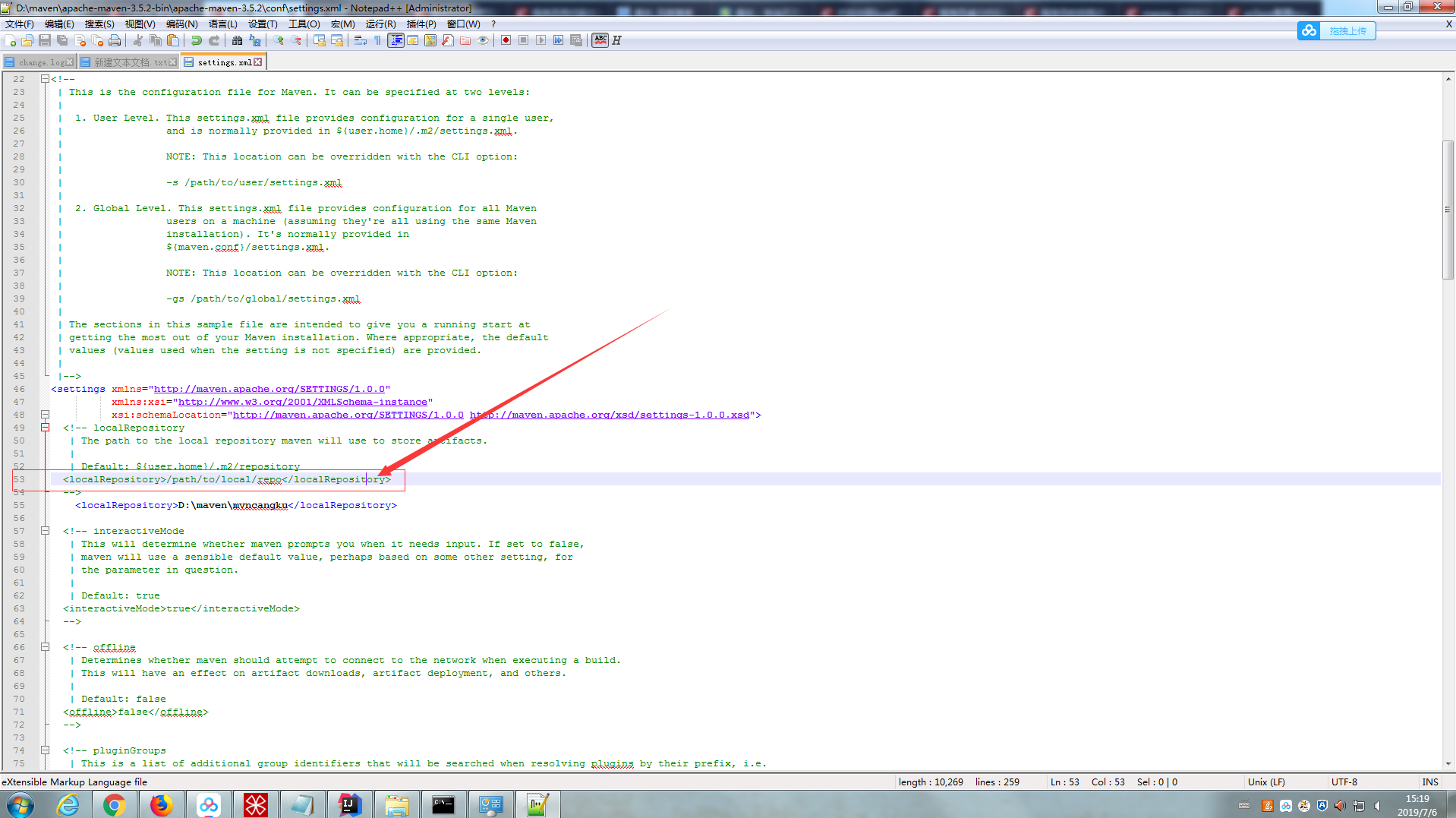Toggle synchronize horizontal scrolling

[x=337, y=40]
